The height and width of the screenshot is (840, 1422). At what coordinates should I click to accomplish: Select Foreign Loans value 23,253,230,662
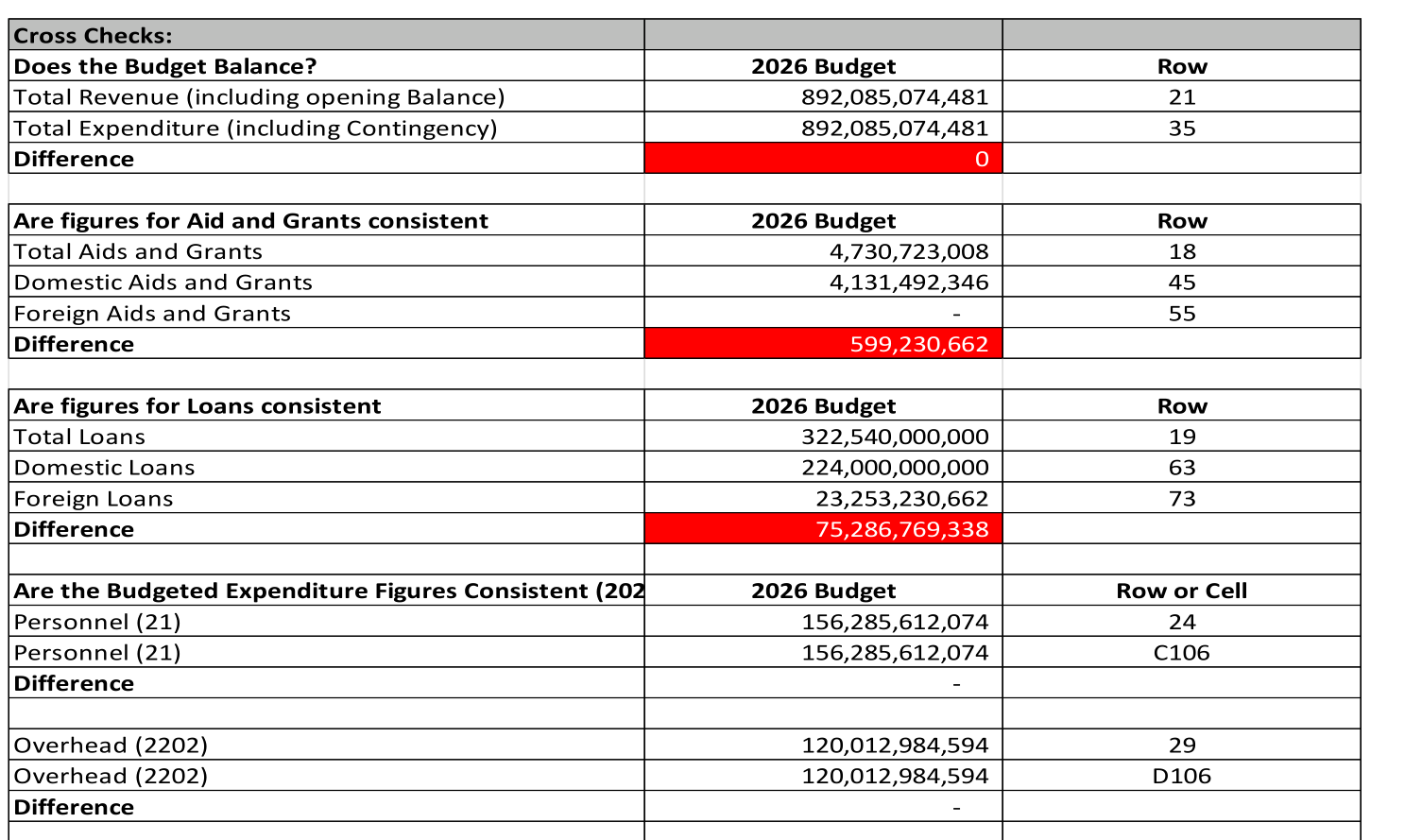coord(823,498)
